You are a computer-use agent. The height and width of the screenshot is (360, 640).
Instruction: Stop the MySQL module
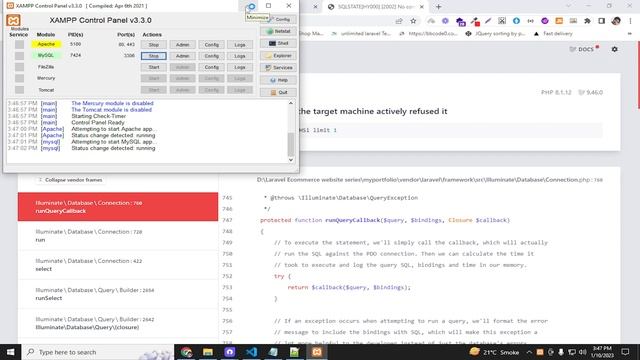[153, 56]
